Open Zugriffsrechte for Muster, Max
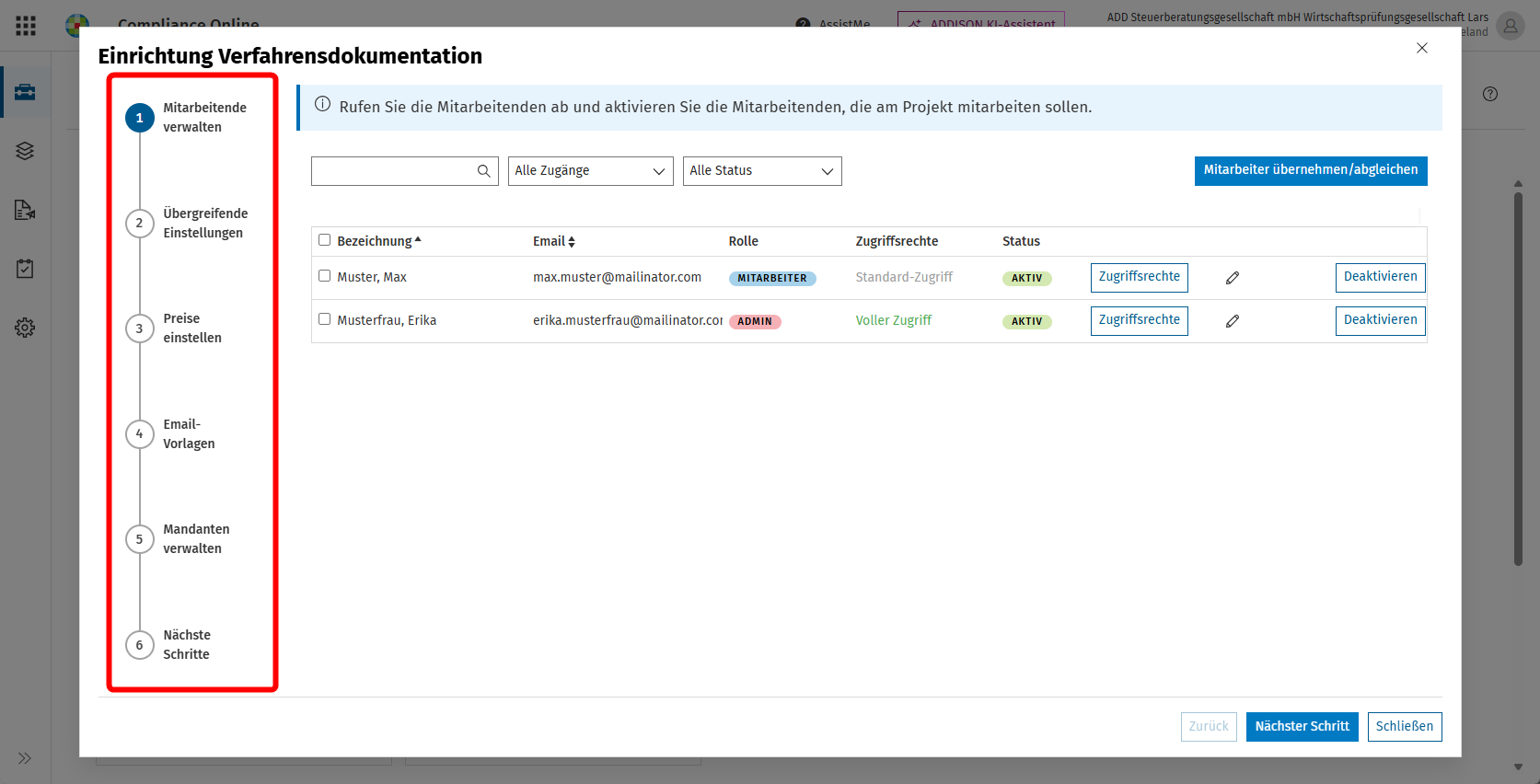The height and width of the screenshot is (784, 1540). point(1140,278)
